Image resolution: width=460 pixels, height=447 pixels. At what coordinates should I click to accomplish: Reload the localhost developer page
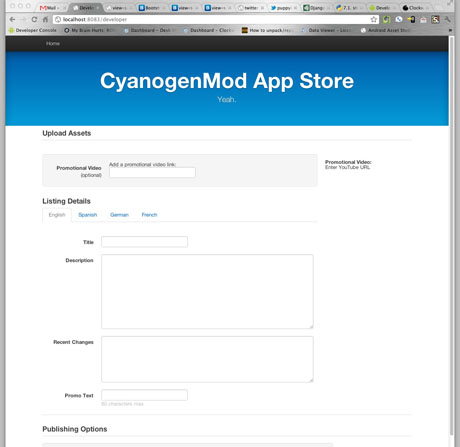coord(34,20)
